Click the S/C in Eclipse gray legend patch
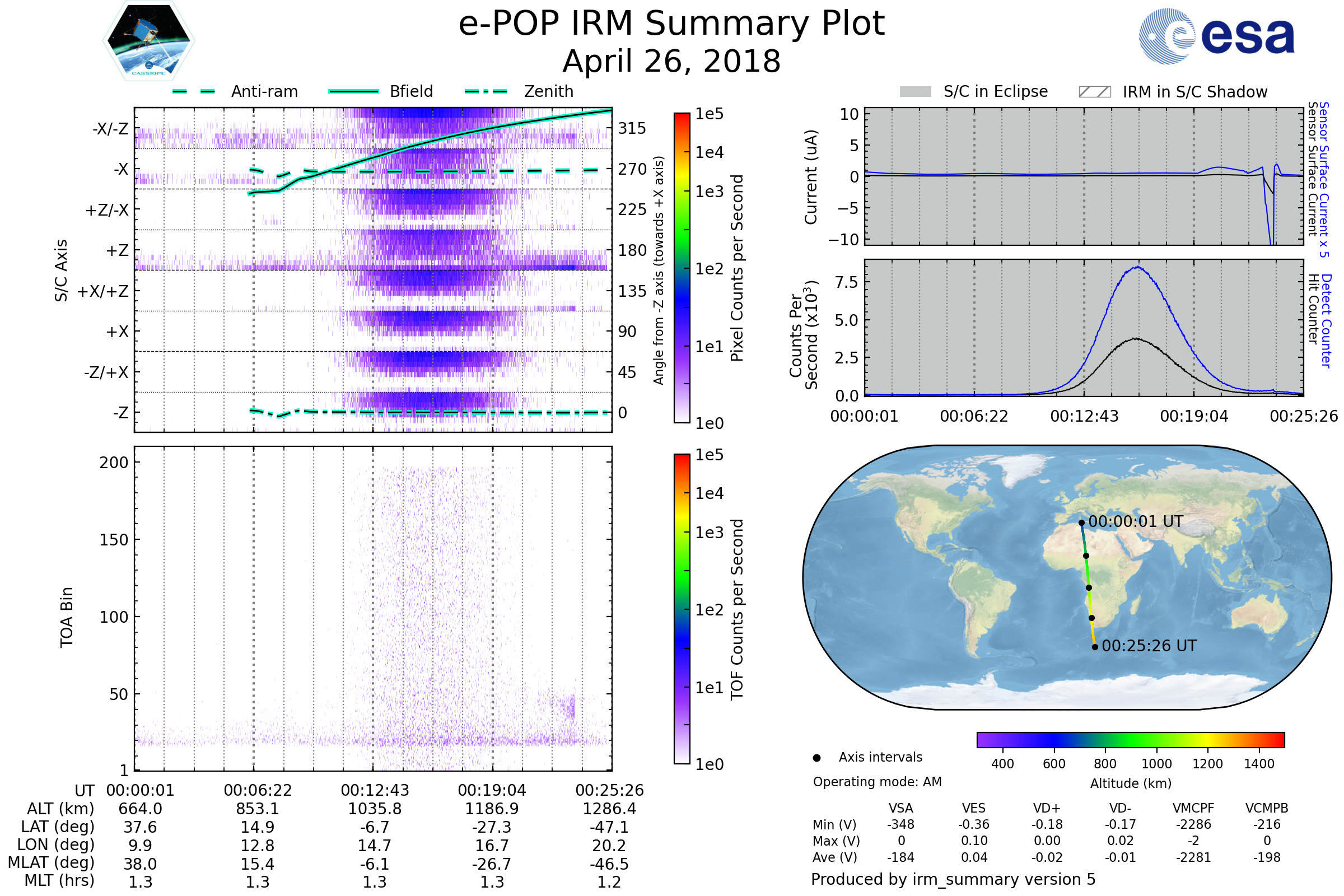 click(x=915, y=92)
